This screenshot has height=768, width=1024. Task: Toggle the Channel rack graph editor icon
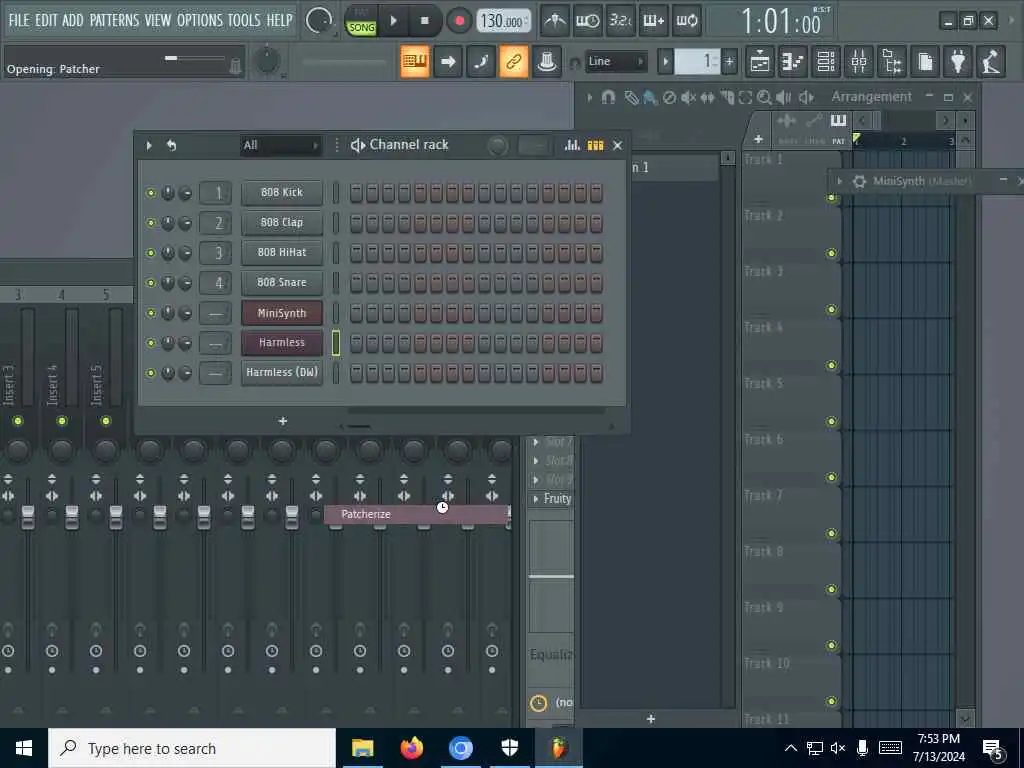(x=572, y=145)
